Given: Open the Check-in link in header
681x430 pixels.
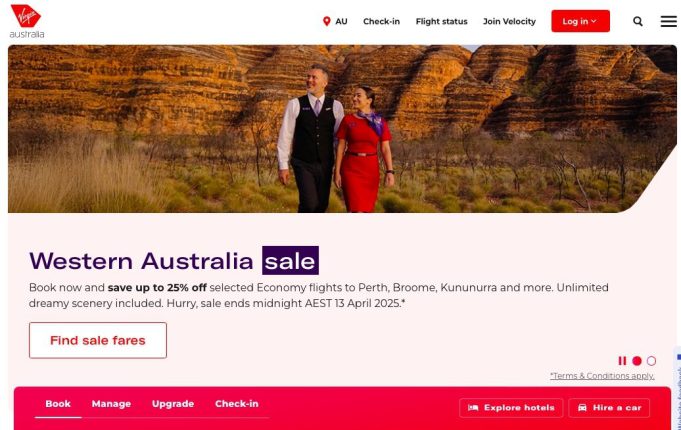Looking at the screenshot, I should pos(381,21).
